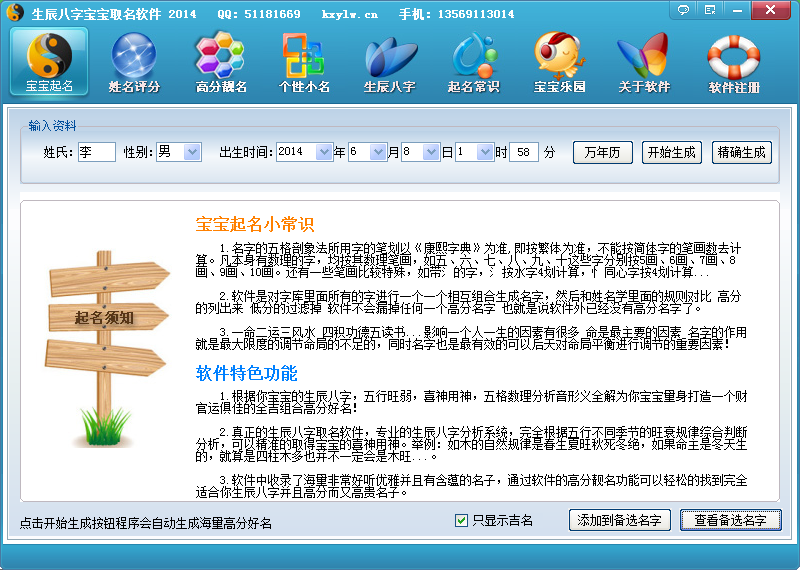
Task: Click the 宝宝起名小常识 heading
Action: click(255, 224)
